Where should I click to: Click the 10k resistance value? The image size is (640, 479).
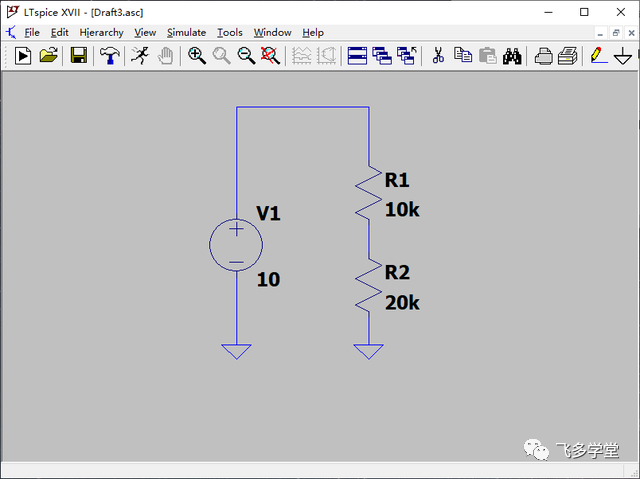tap(402, 210)
